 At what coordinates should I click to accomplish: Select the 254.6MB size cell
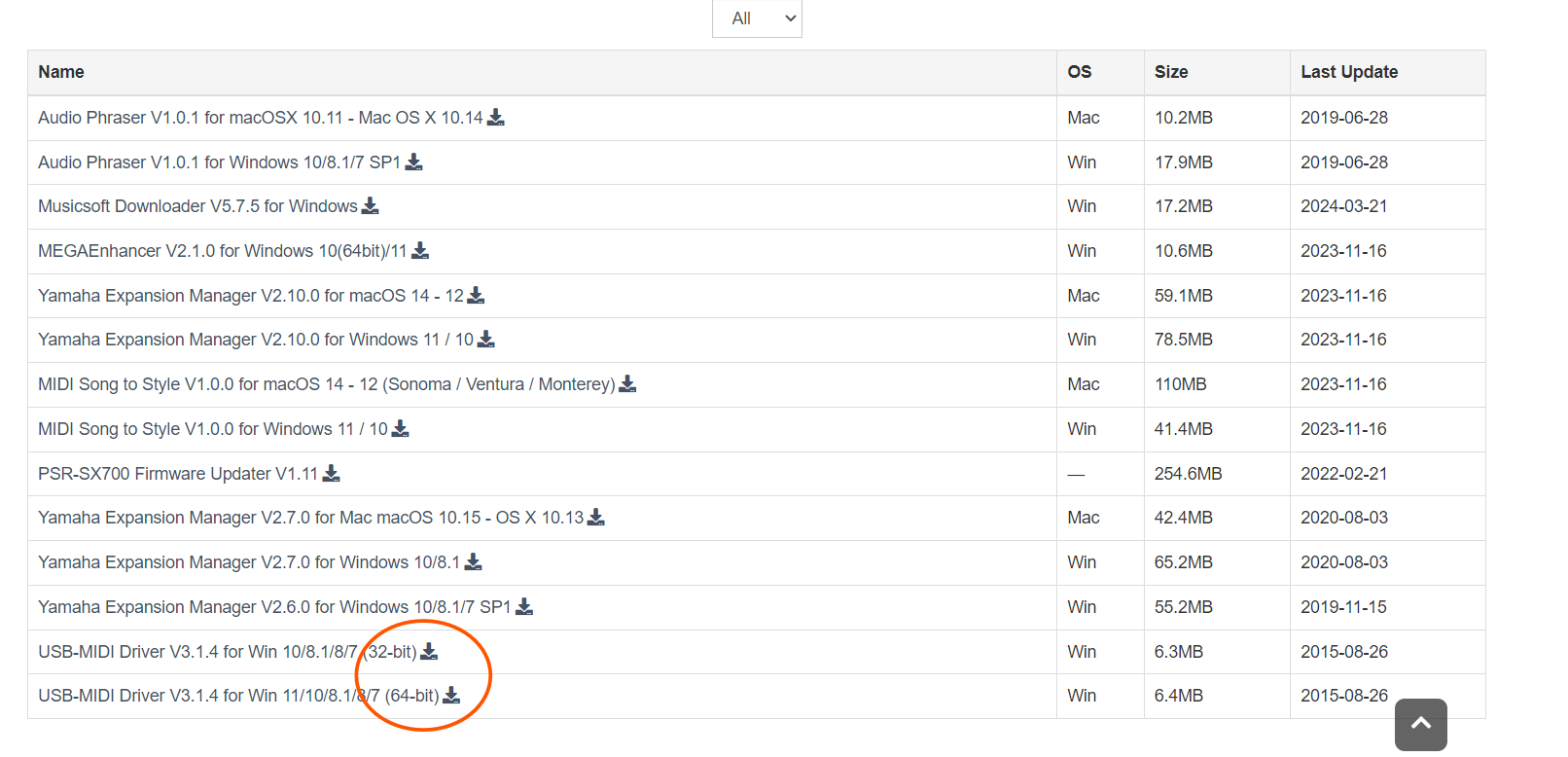[1217, 474]
